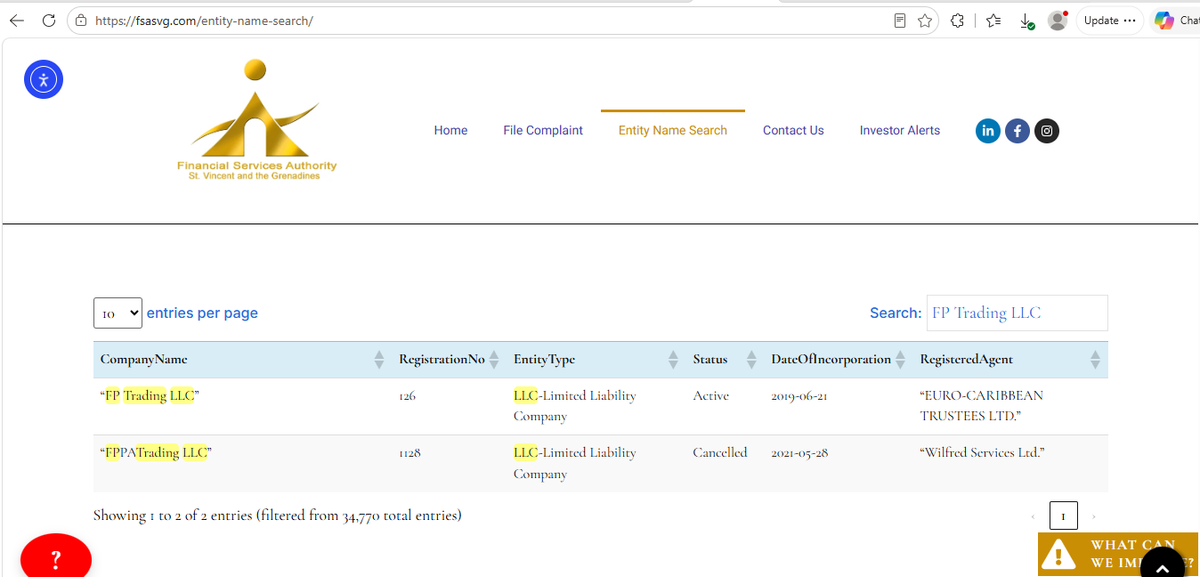Open the immersive reader view
Screen dimensions: 1200x577
tap(900, 21)
